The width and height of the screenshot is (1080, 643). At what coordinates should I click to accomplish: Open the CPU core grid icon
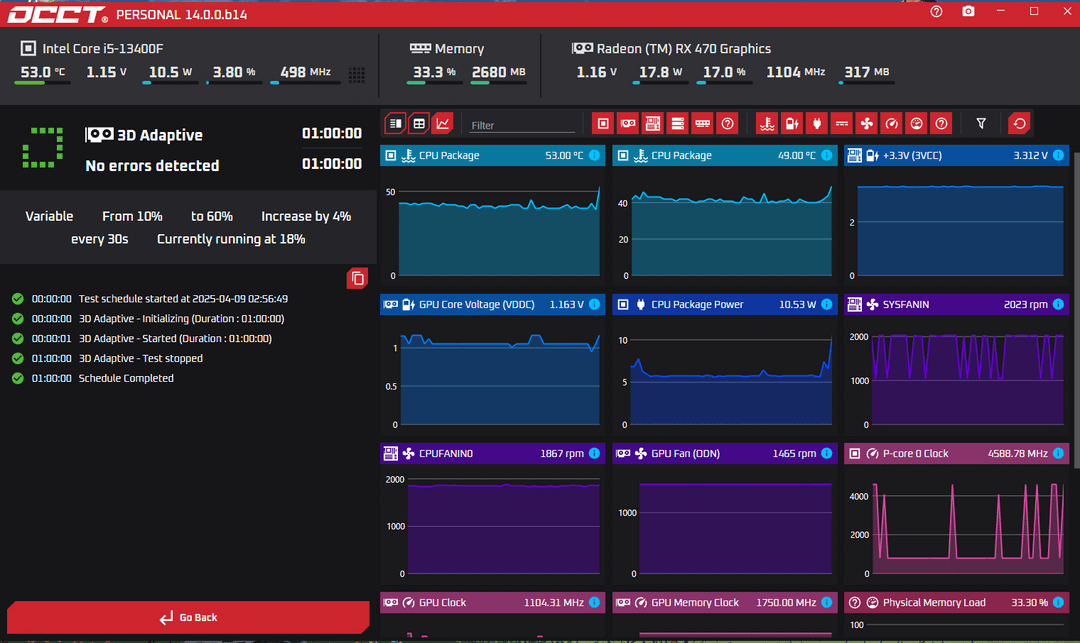356,74
